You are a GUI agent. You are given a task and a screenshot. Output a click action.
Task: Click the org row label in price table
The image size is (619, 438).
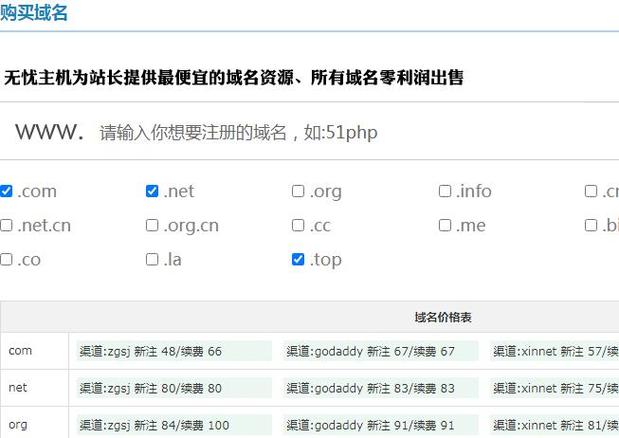[x=18, y=425]
